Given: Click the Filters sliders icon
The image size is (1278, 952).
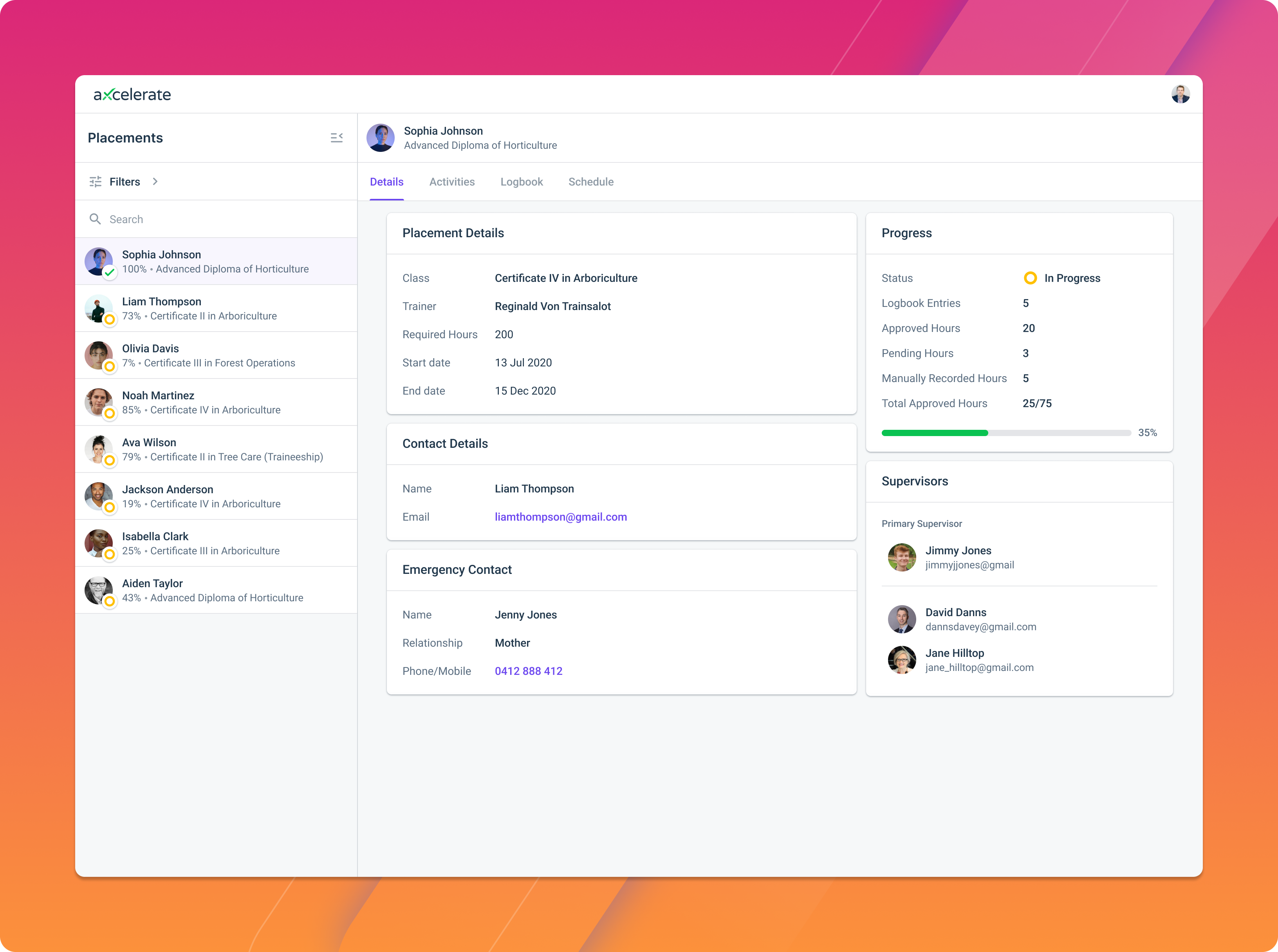Looking at the screenshot, I should pyautogui.click(x=96, y=182).
